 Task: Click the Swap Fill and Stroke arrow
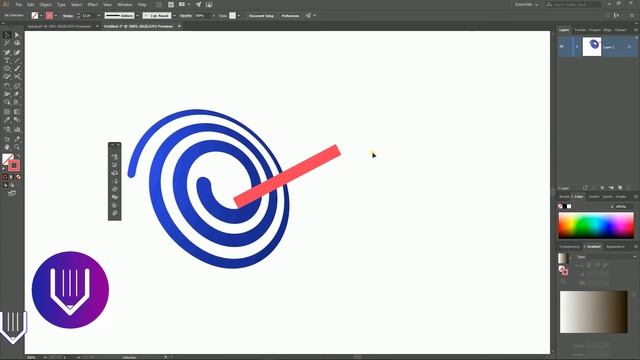coord(18,156)
